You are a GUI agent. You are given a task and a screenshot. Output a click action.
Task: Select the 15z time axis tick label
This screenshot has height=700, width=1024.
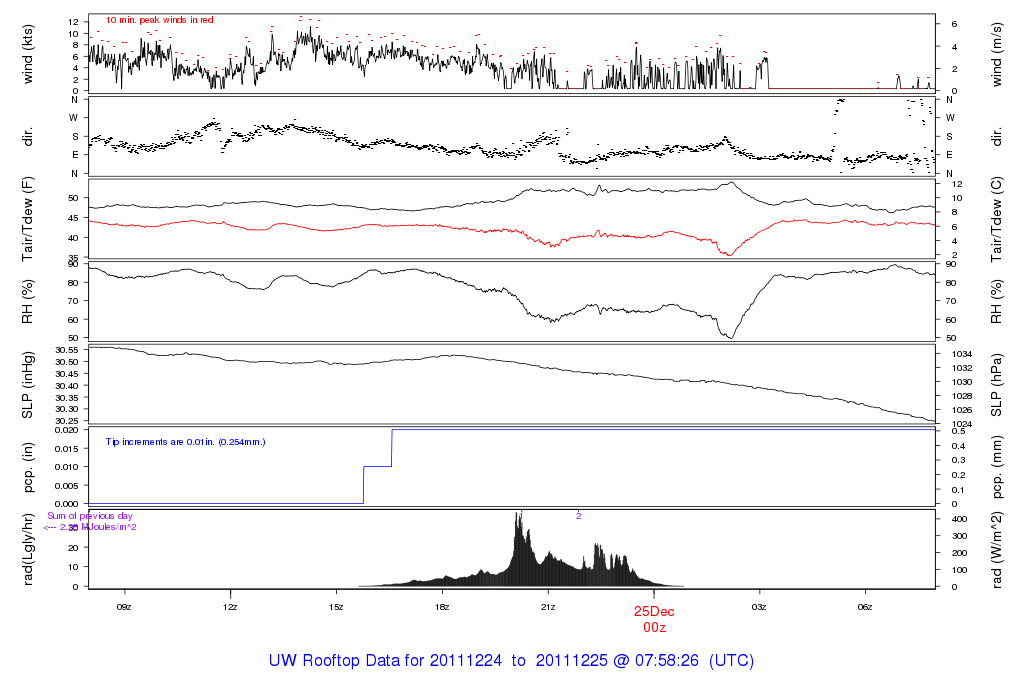[x=336, y=606]
